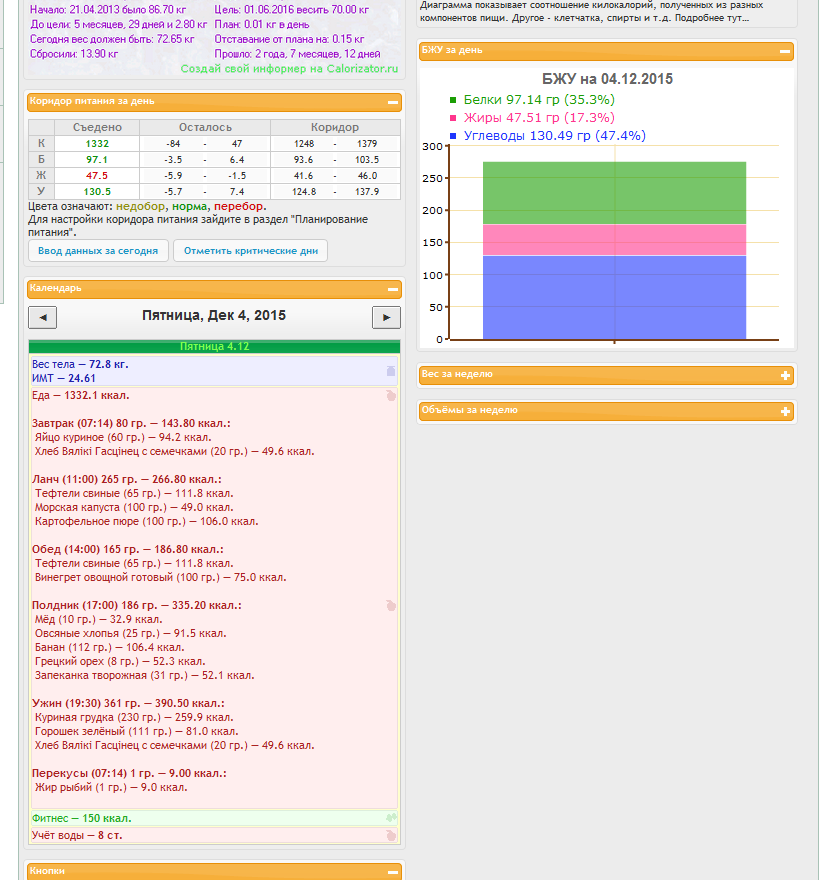Click the pink fats segment of the chart
This screenshot has width=829, height=880.
pos(614,240)
